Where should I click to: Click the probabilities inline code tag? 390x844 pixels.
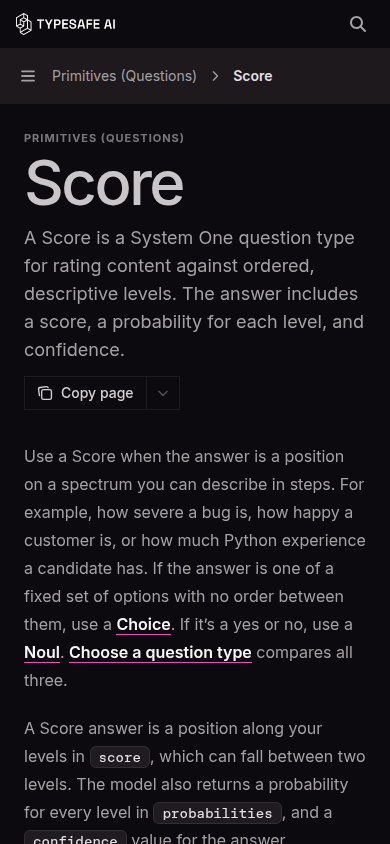217,813
